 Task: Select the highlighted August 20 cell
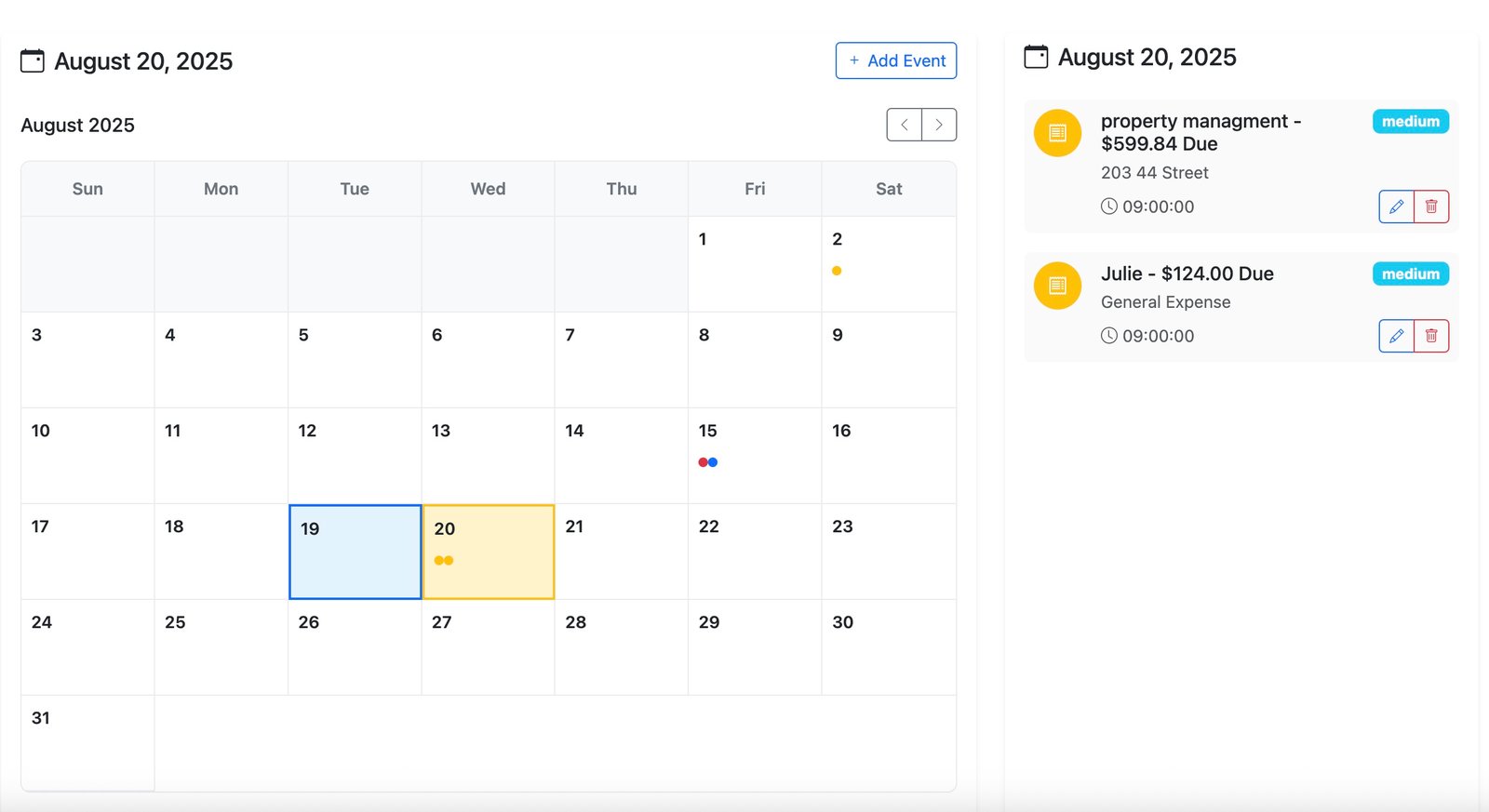pyautogui.click(x=489, y=552)
